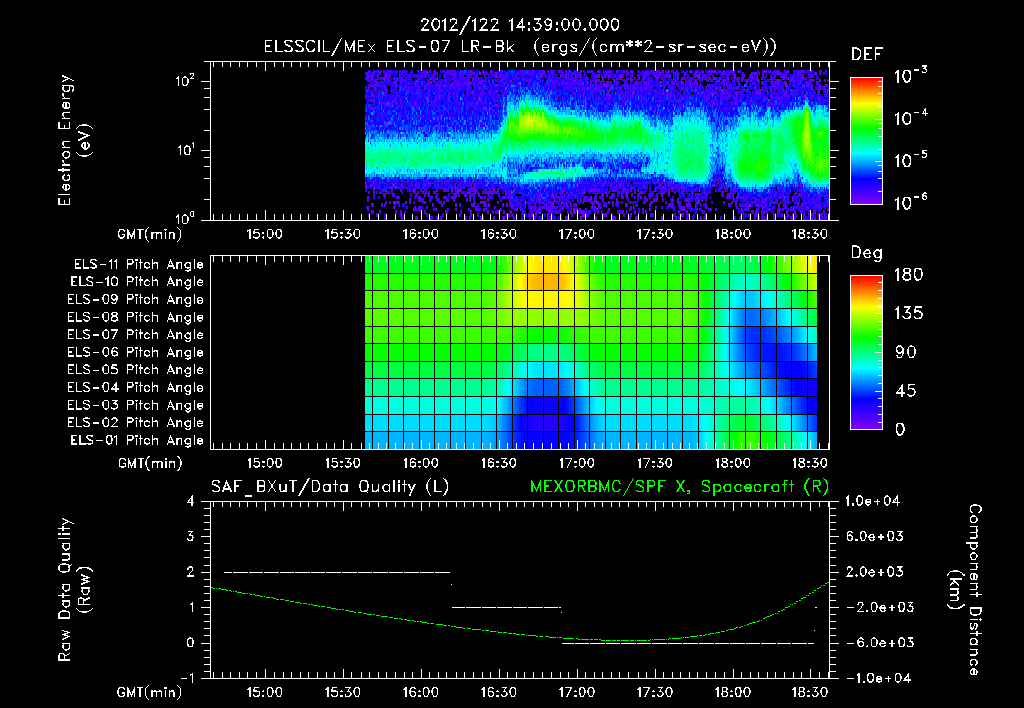
Task: Click the DEF legend title
Action: click(867, 55)
